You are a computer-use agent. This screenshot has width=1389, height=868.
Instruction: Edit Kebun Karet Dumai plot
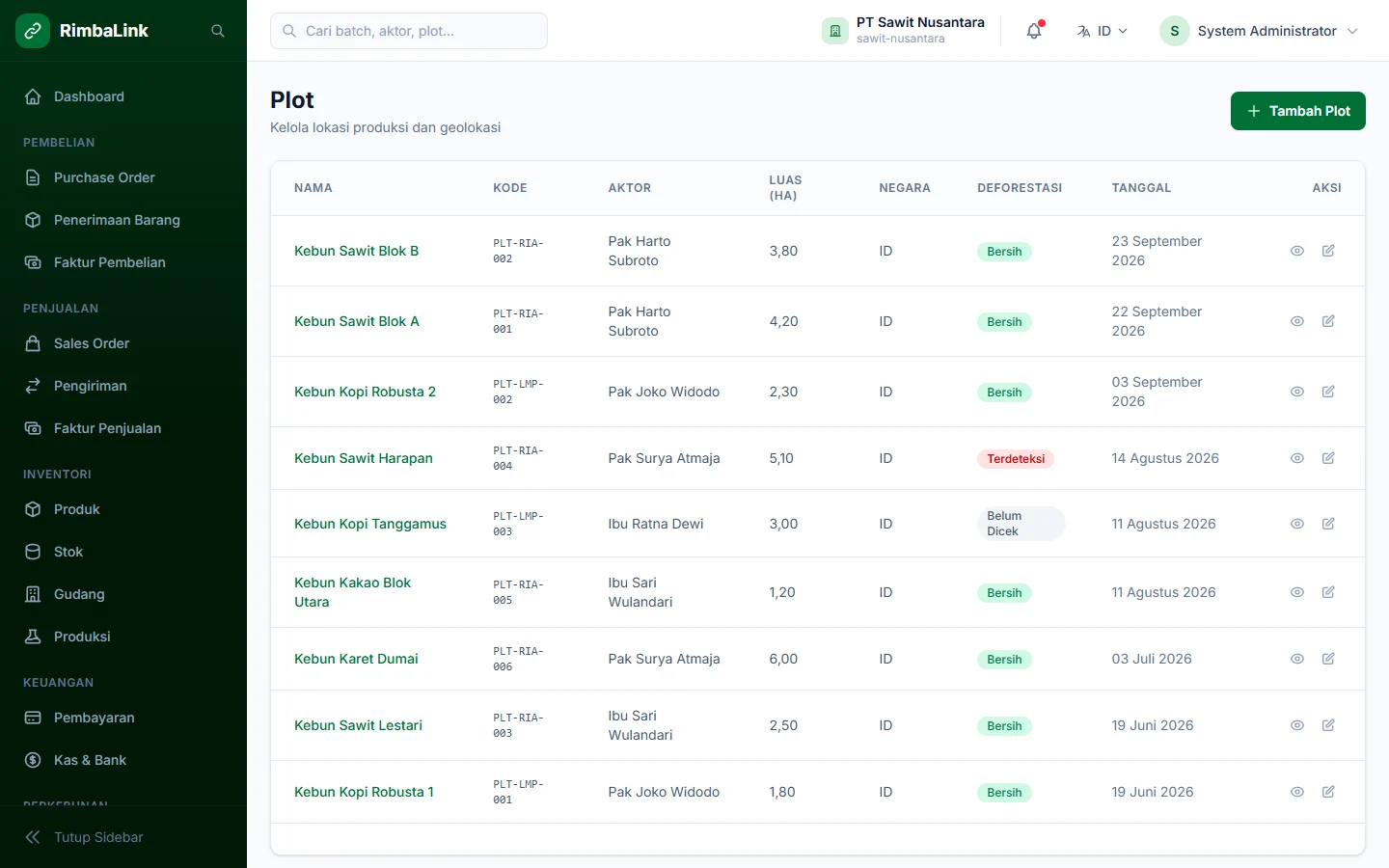tap(1328, 659)
